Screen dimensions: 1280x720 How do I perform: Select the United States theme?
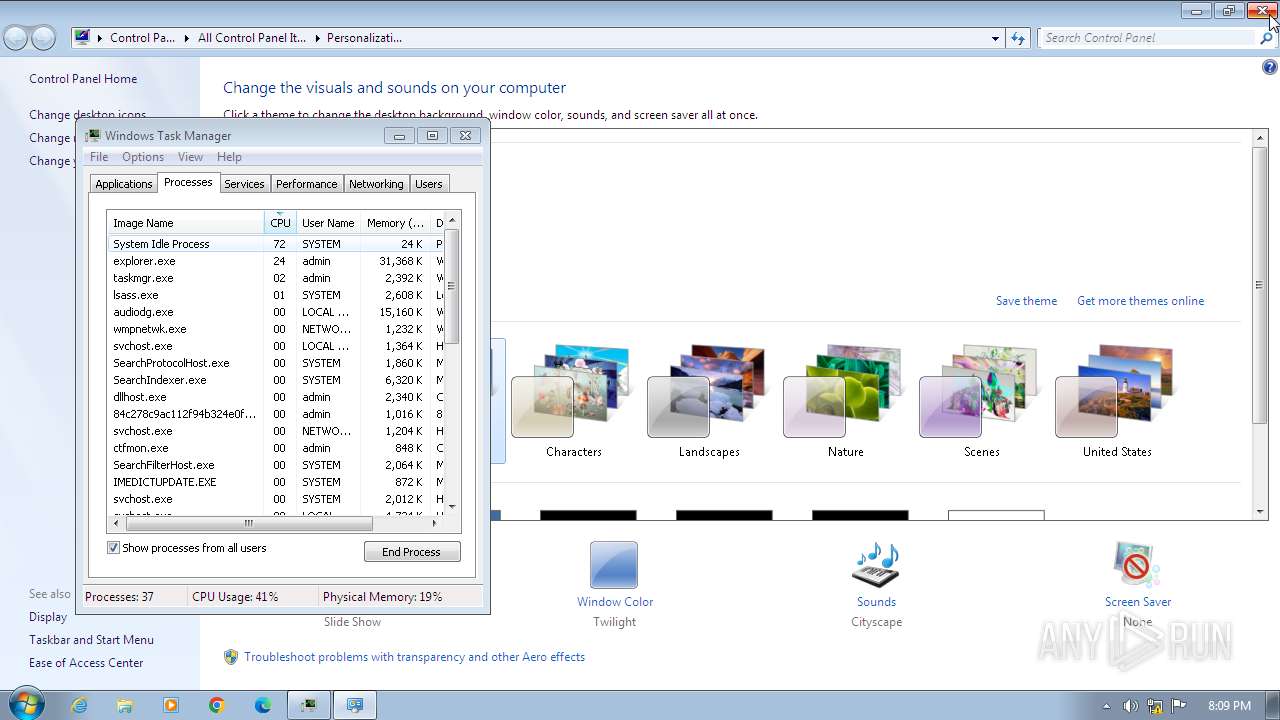(1117, 400)
